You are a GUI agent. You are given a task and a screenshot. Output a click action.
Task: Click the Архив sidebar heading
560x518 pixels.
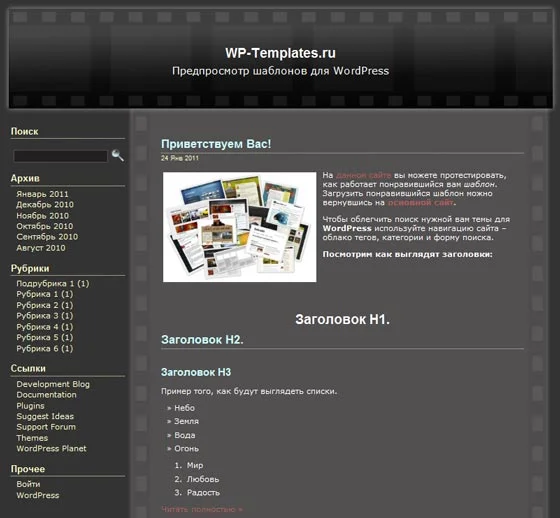tap(25, 178)
